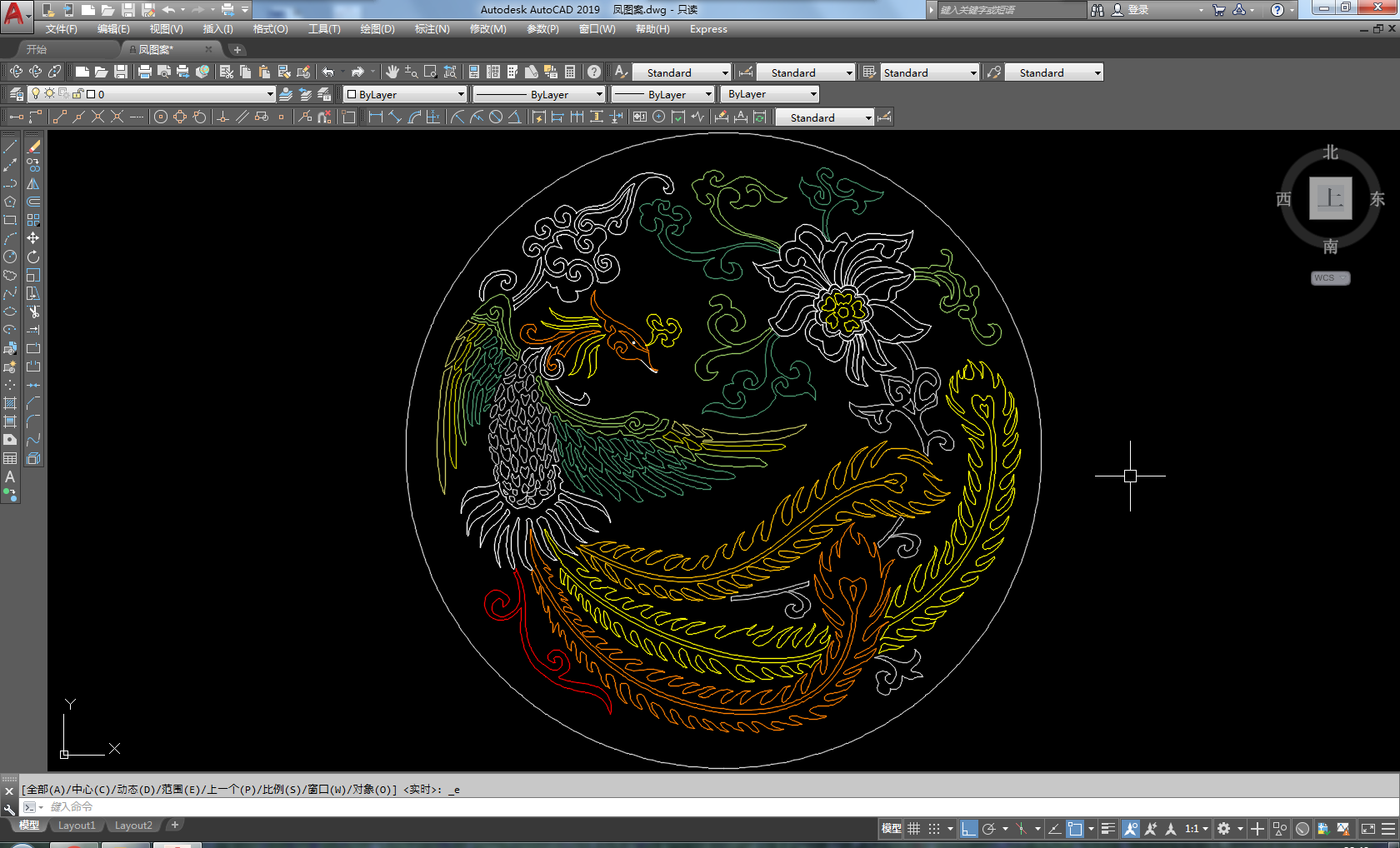Screen dimensions: 1400x848
Task: Toggle 2D object snap in status bar
Action: [1075, 829]
